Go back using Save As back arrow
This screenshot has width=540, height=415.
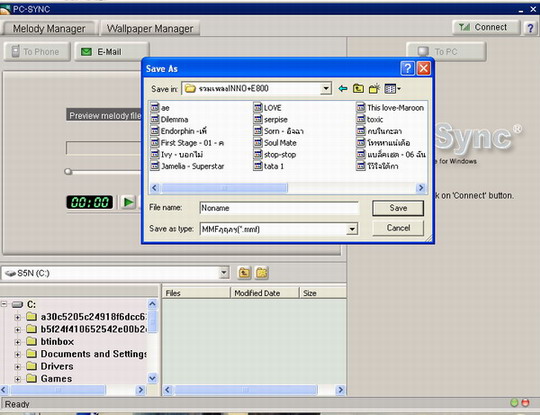[342, 89]
